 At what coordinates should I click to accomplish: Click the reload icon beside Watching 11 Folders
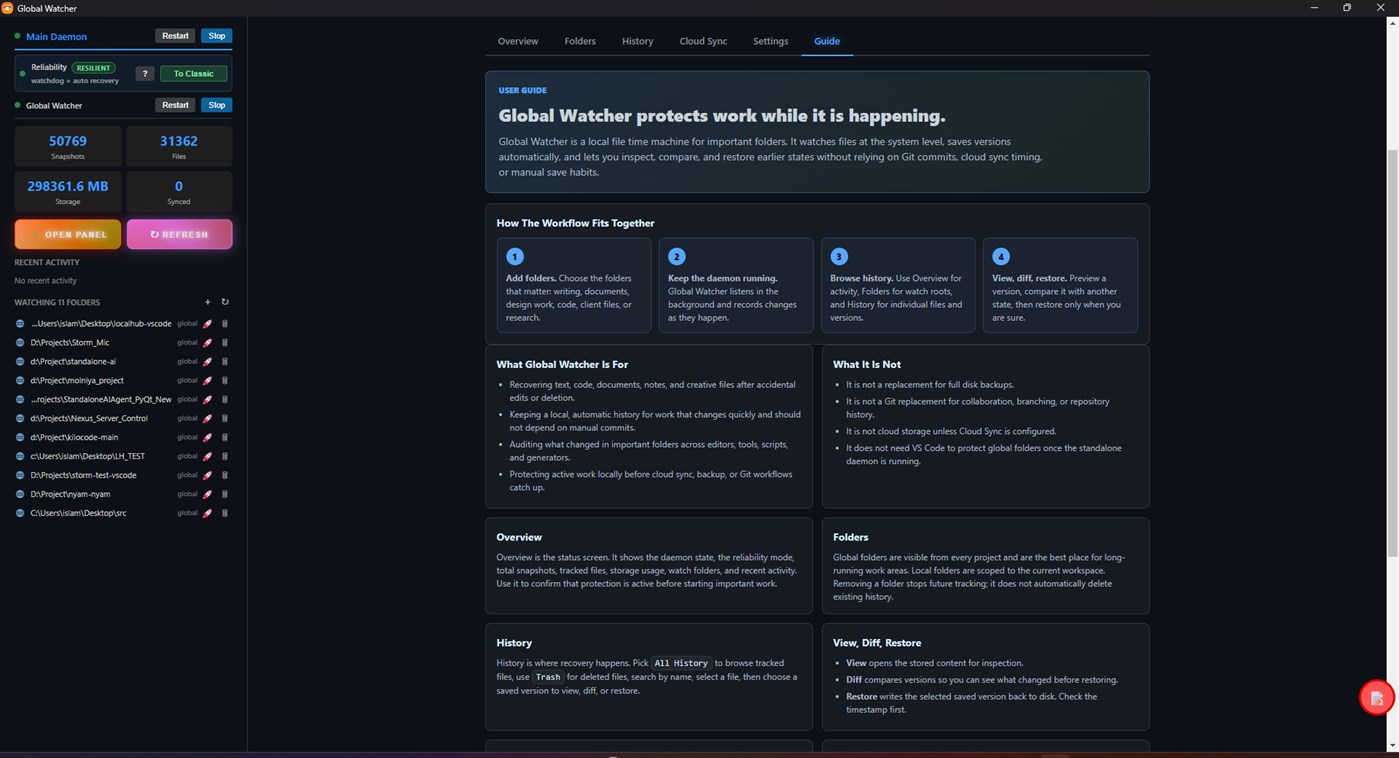pos(225,302)
